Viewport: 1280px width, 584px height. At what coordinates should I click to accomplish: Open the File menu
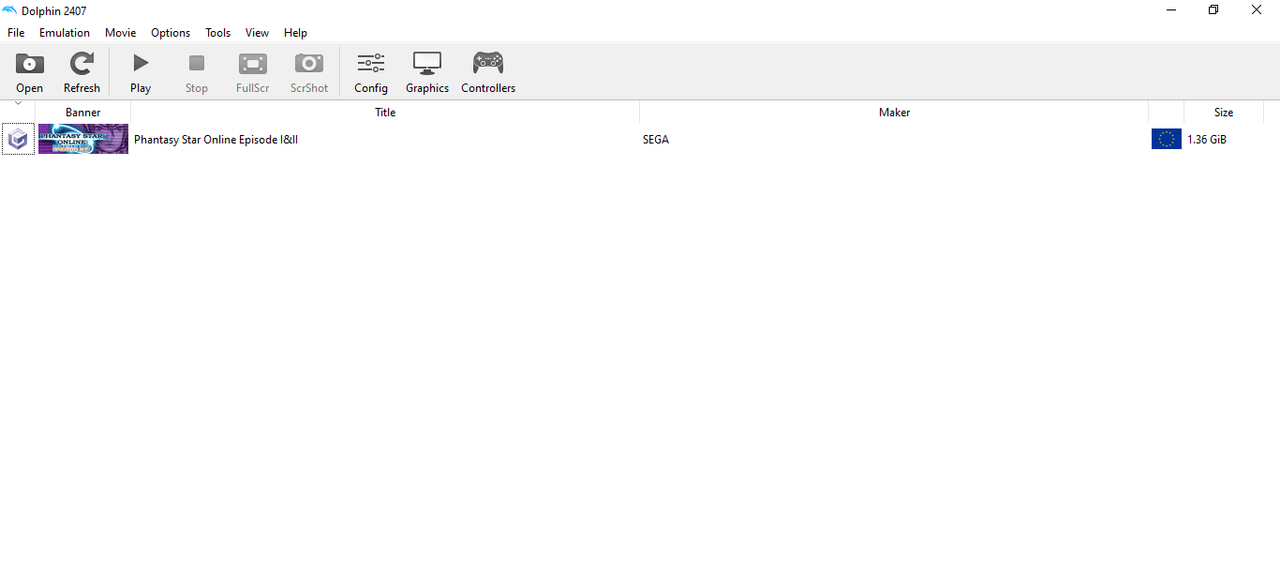click(x=16, y=33)
